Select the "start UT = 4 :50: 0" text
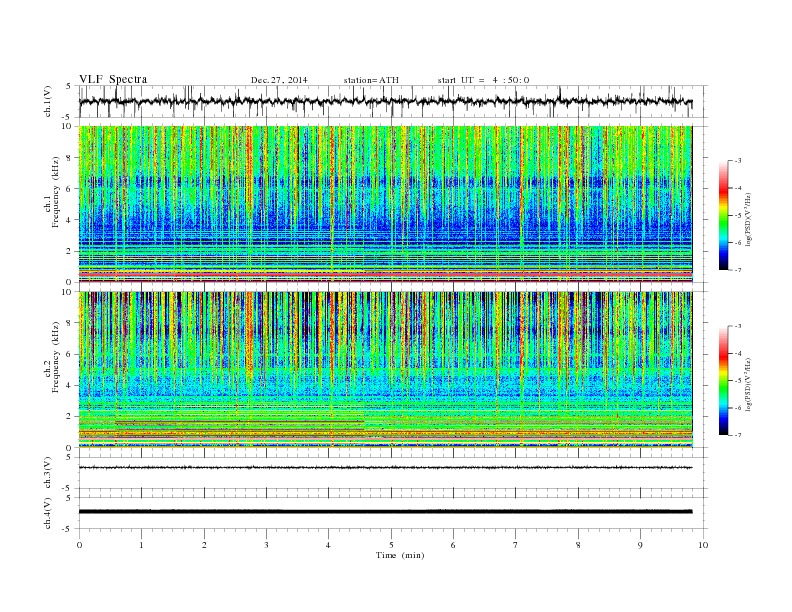The width and height of the screenshot is (792, 612). [x=483, y=80]
